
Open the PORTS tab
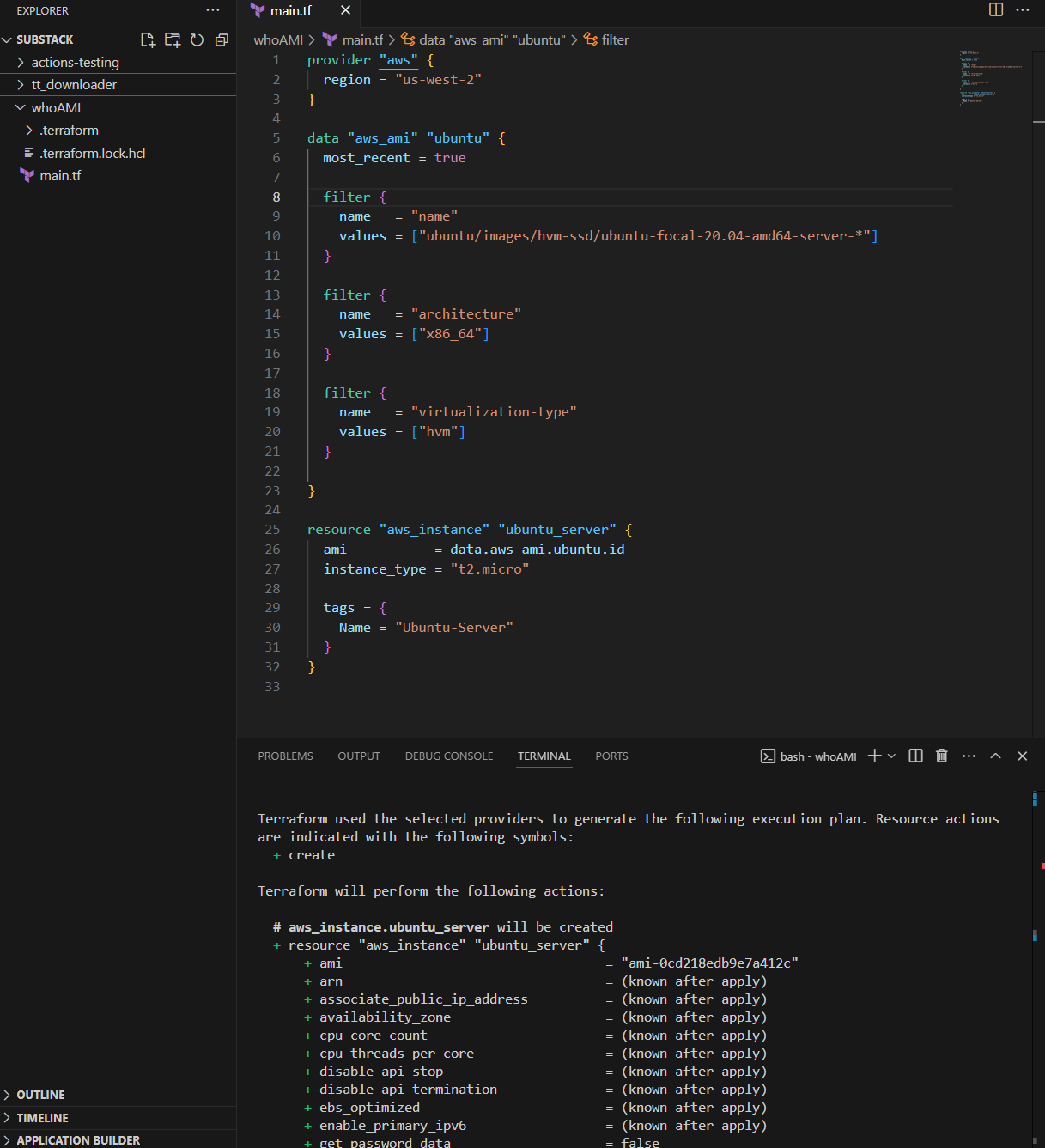pos(611,756)
